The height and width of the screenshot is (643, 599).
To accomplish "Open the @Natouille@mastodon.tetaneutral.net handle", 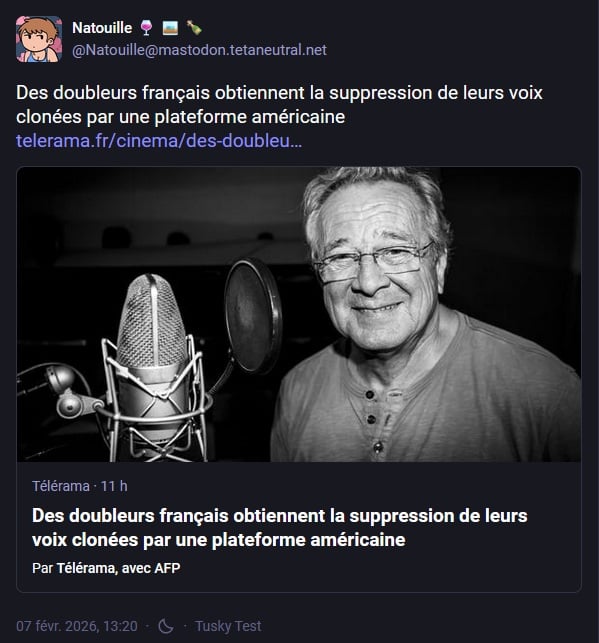I will [x=199, y=50].
